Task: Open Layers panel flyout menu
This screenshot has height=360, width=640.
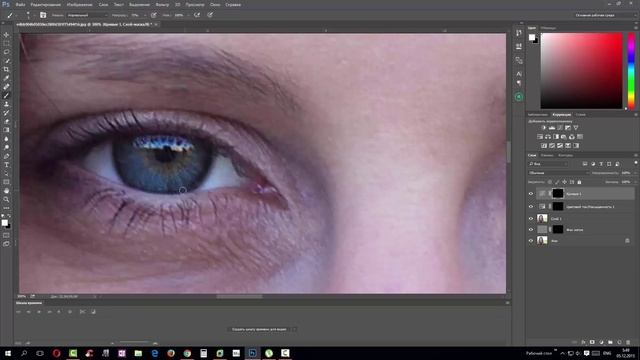Action: (x=636, y=156)
